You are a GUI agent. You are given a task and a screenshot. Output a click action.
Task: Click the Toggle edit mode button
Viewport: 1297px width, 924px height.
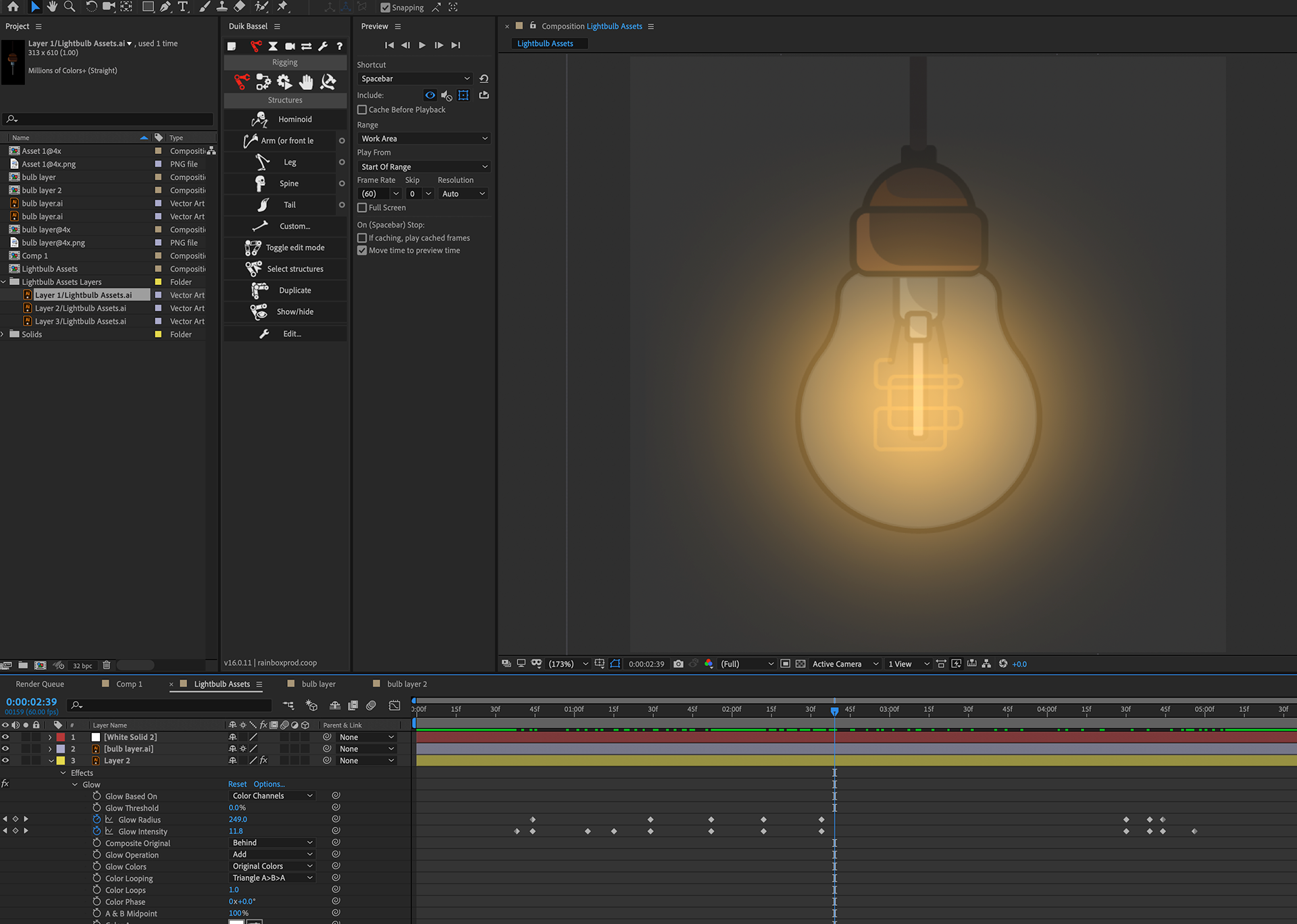(x=285, y=248)
